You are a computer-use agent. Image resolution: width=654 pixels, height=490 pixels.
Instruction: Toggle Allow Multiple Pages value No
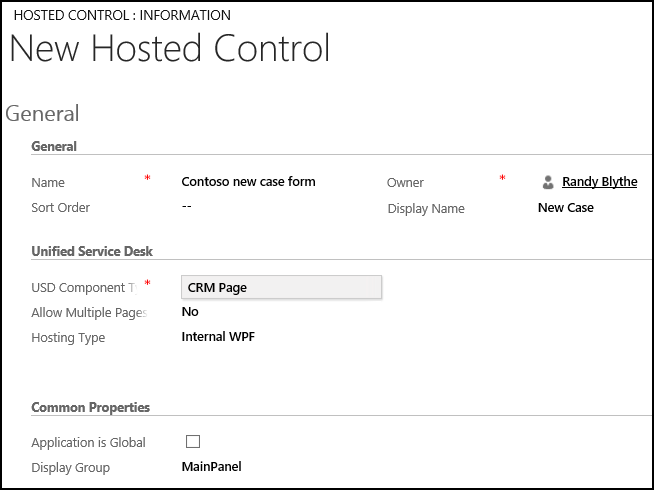pos(190,312)
